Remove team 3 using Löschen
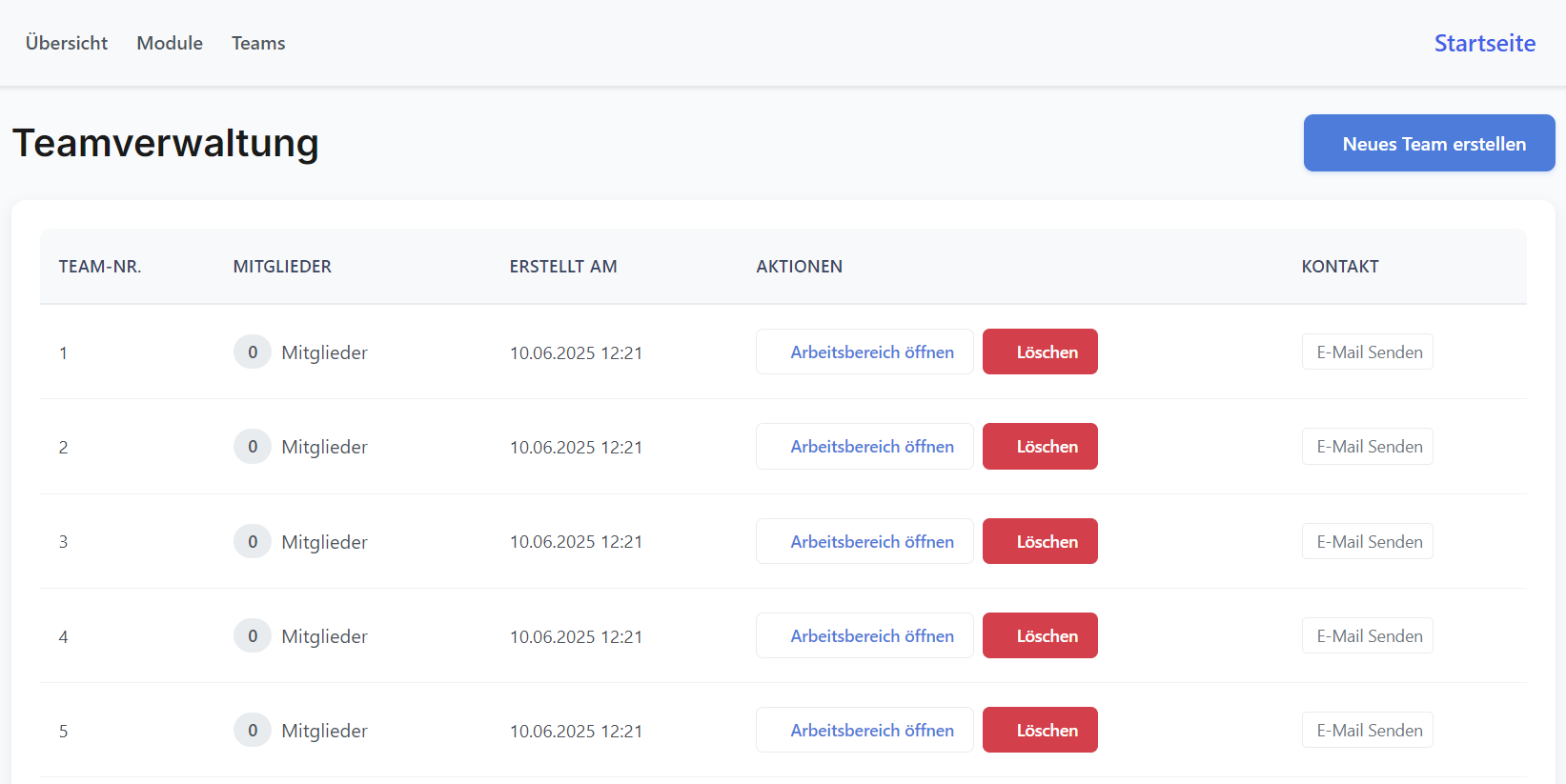The width and height of the screenshot is (1566, 784). (x=1040, y=541)
